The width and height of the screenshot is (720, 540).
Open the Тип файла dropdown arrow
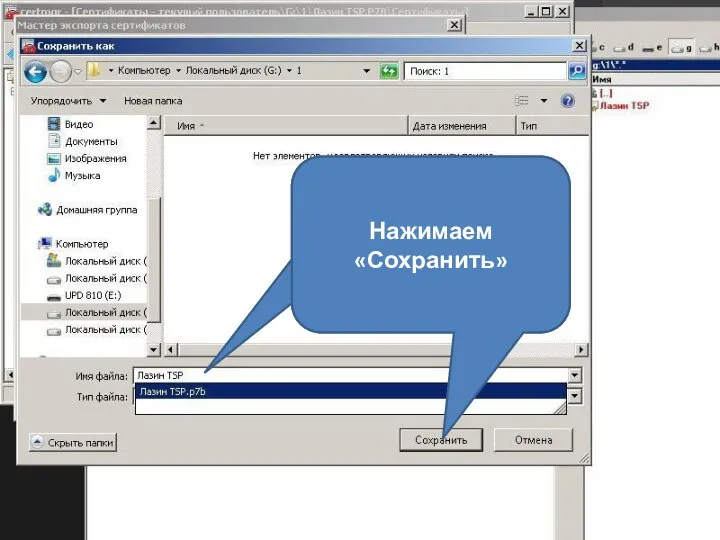574,396
